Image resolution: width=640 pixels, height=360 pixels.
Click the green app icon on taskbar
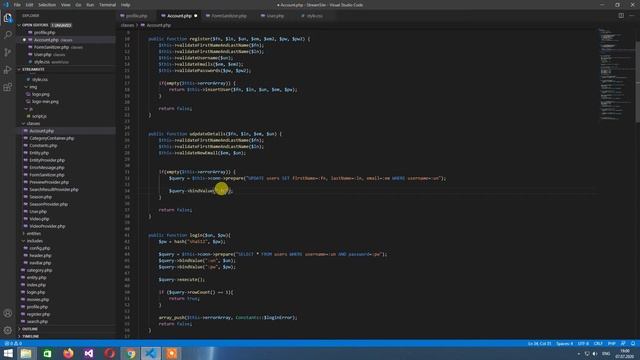click(47, 353)
